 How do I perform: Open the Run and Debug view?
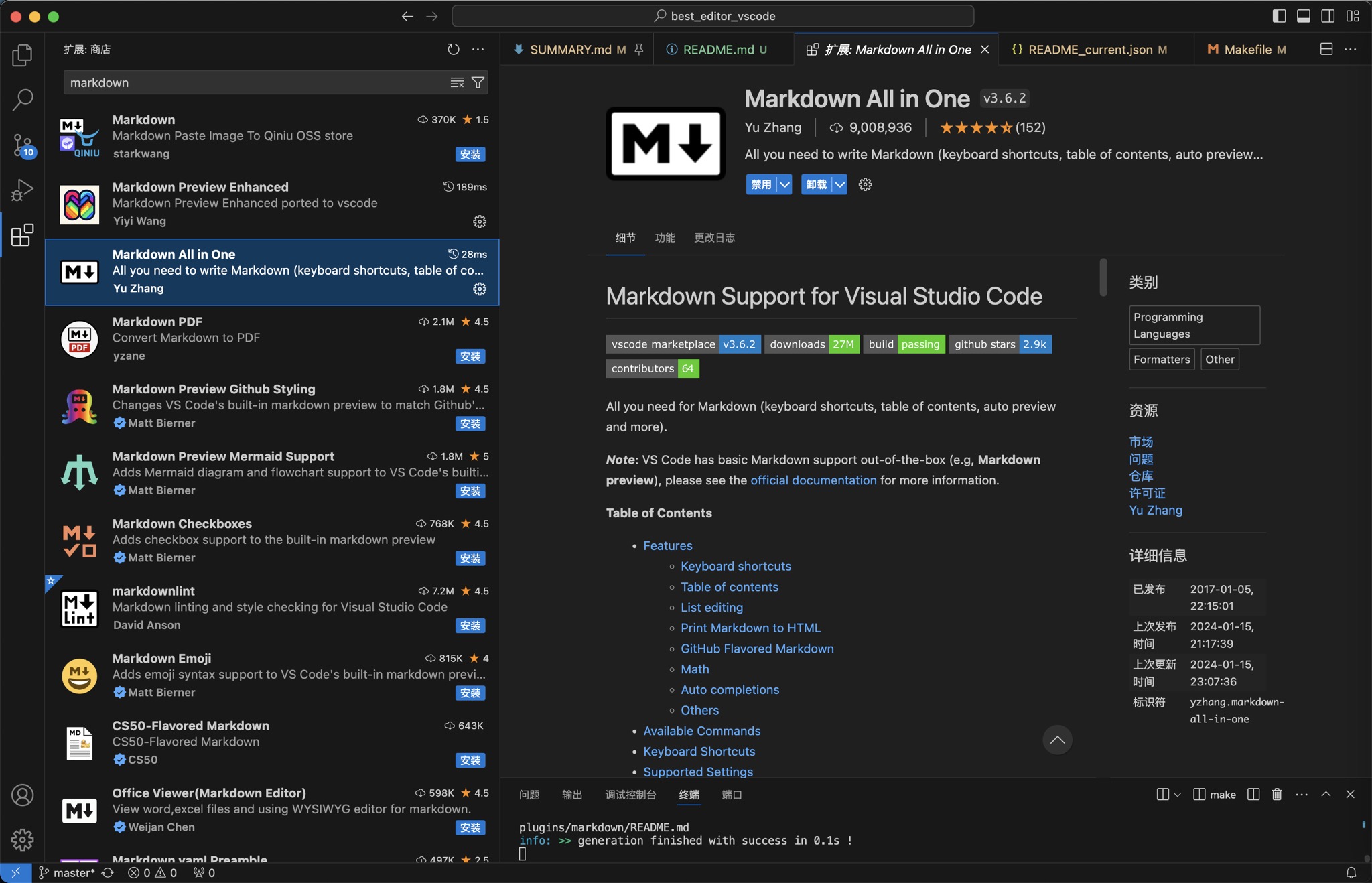[x=22, y=190]
